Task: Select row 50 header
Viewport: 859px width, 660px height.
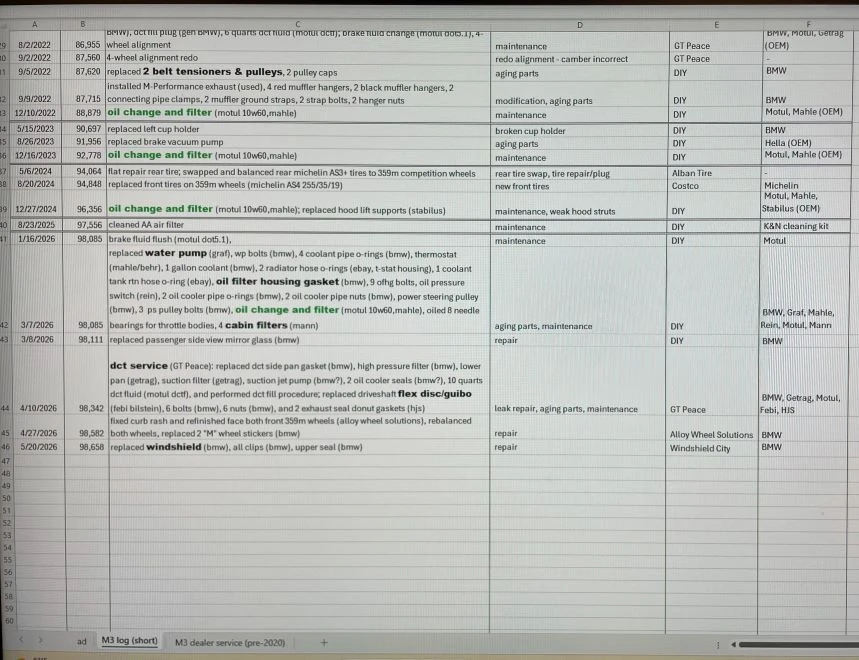Action: point(6,498)
